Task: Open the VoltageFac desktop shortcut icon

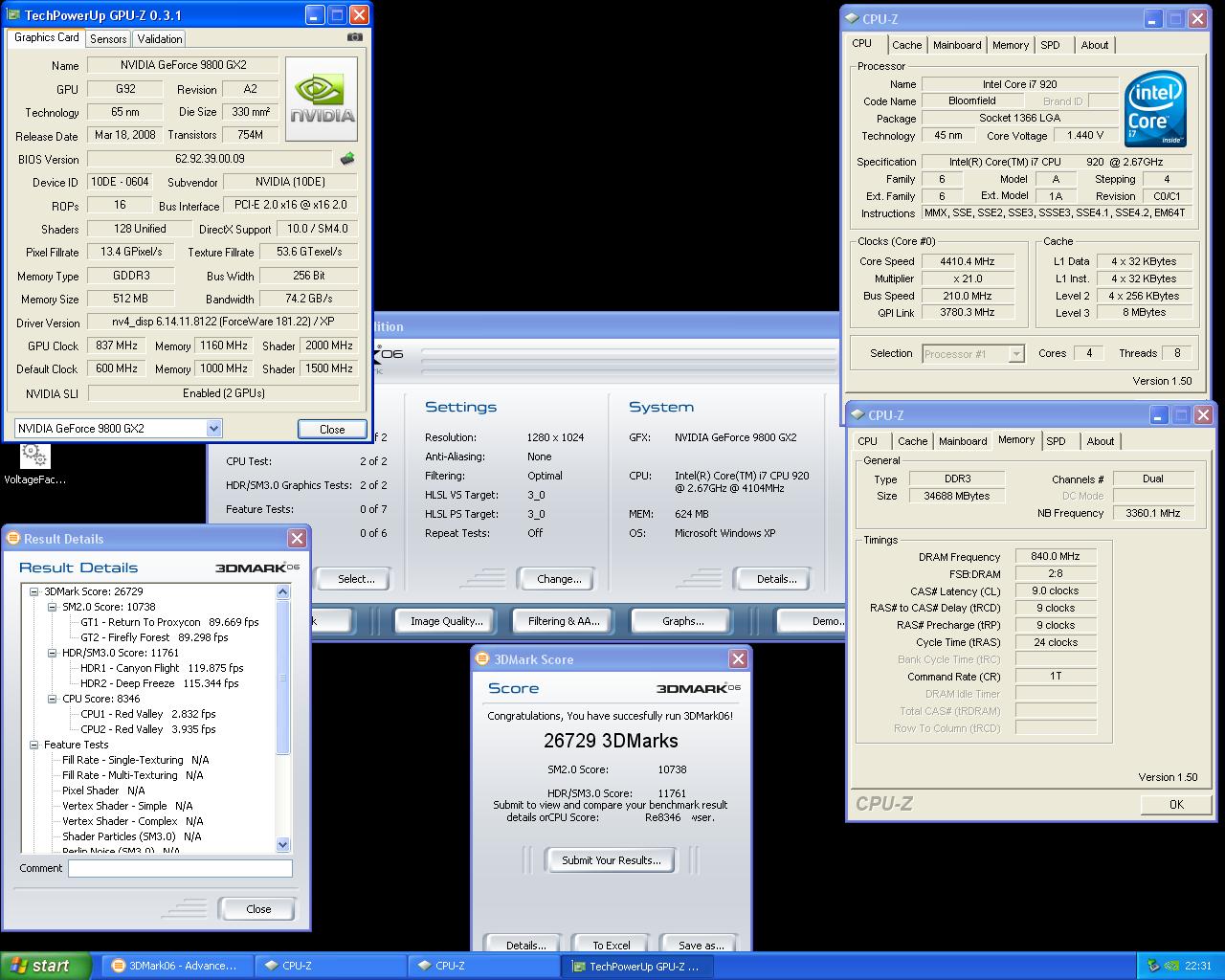Action: 34,456
